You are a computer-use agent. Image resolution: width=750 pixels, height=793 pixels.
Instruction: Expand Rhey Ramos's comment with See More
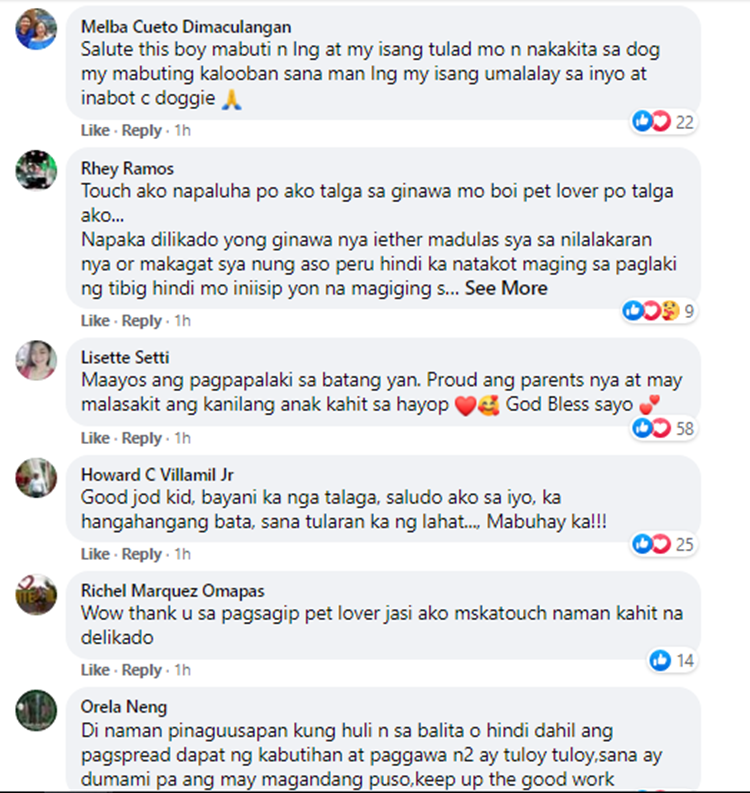(x=506, y=288)
